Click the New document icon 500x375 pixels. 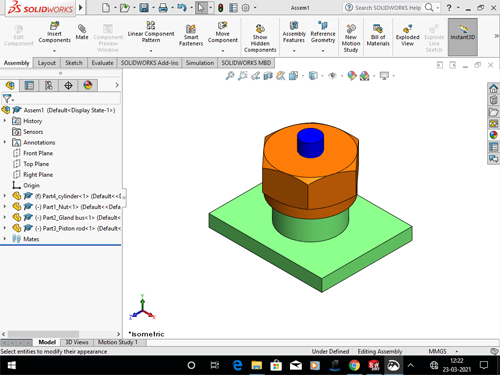click(x=106, y=7)
